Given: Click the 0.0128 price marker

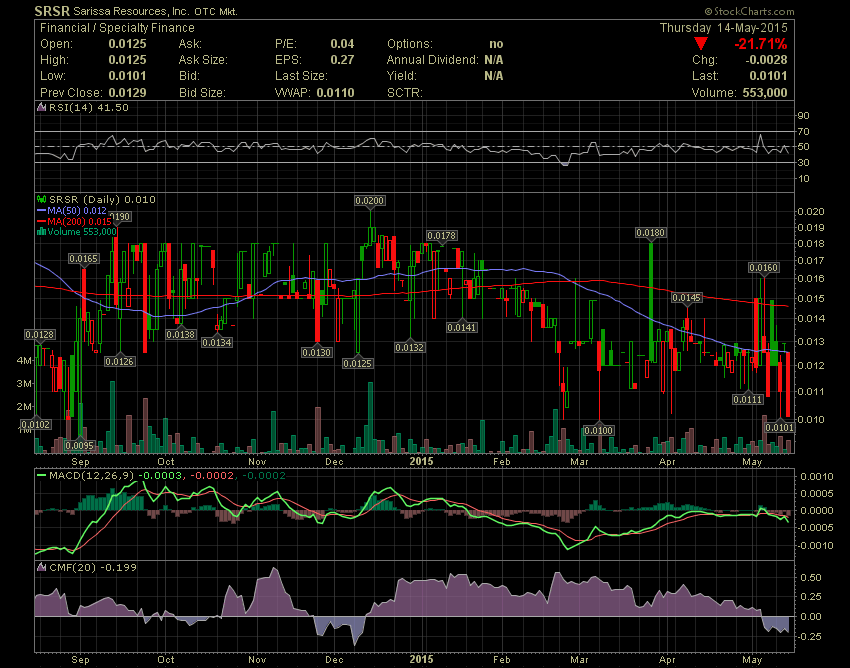Looking at the screenshot, I should 40,335.
